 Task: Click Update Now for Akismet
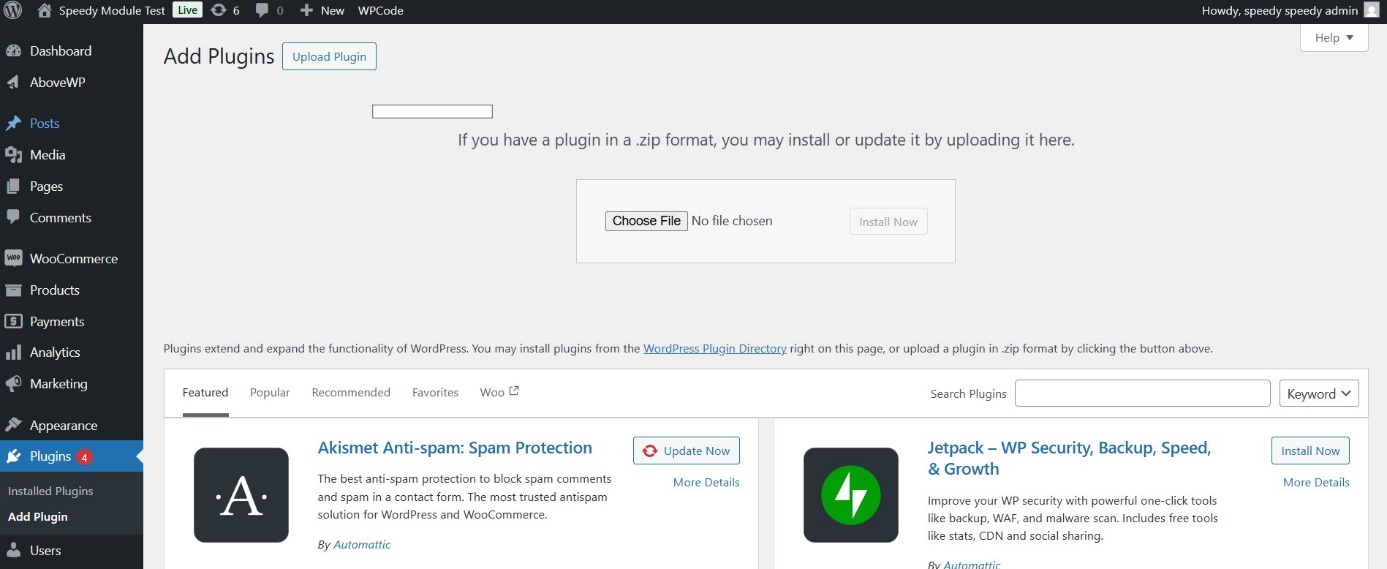686,451
